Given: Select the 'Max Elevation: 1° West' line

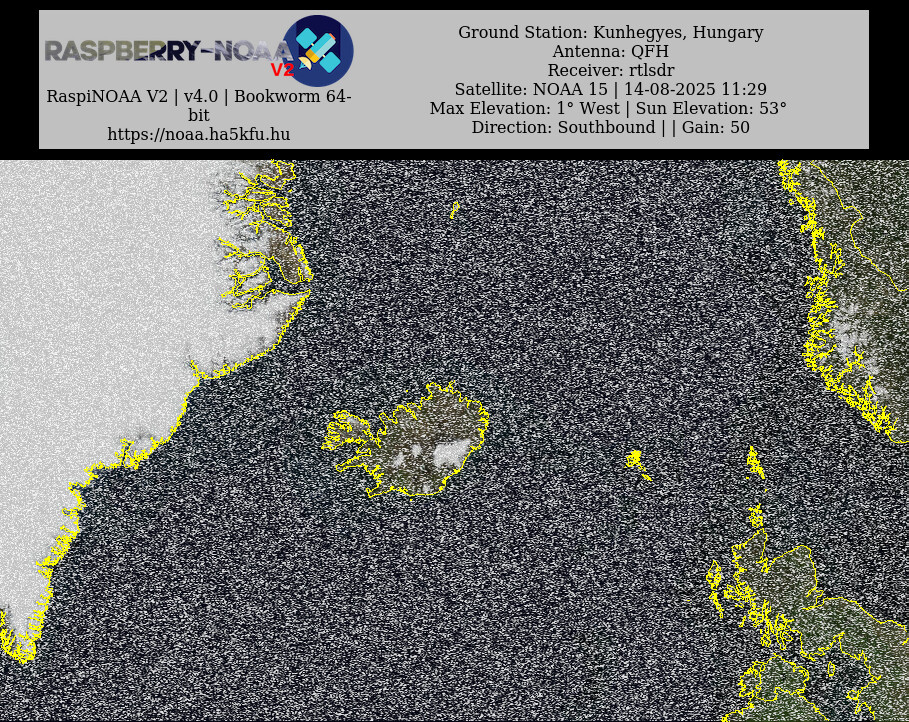Looking at the screenshot, I should pyautogui.click(x=608, y=109).
